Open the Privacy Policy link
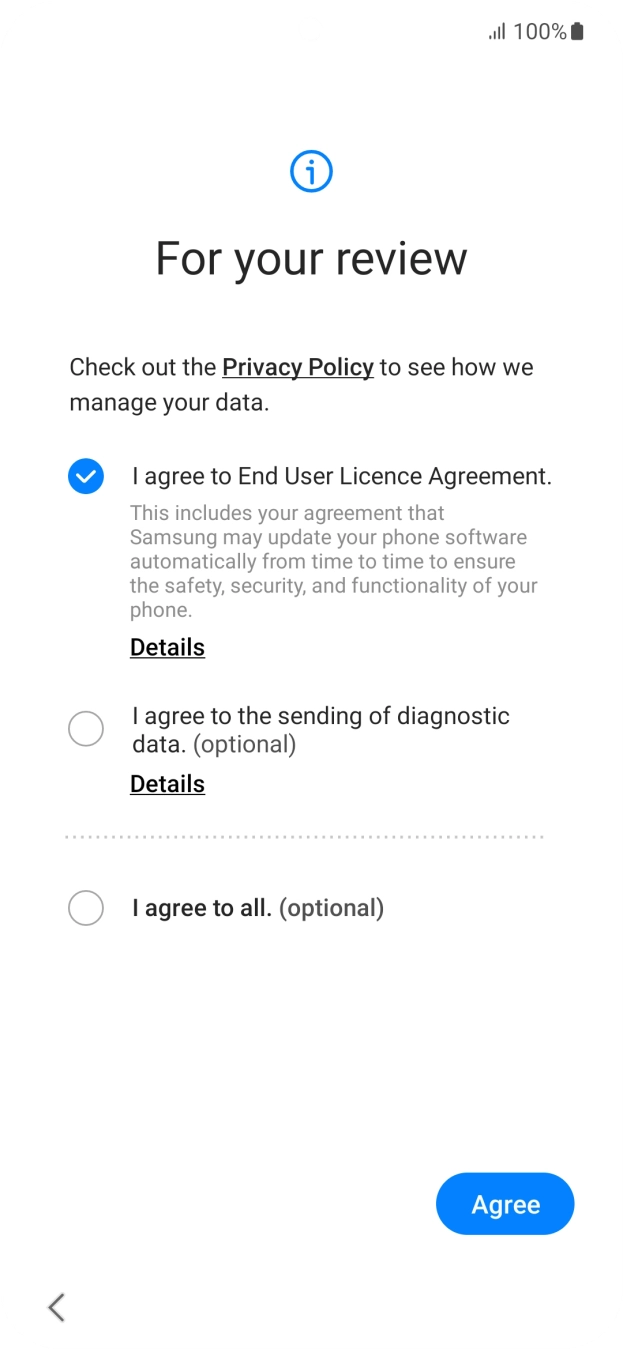 coord(297,367)
